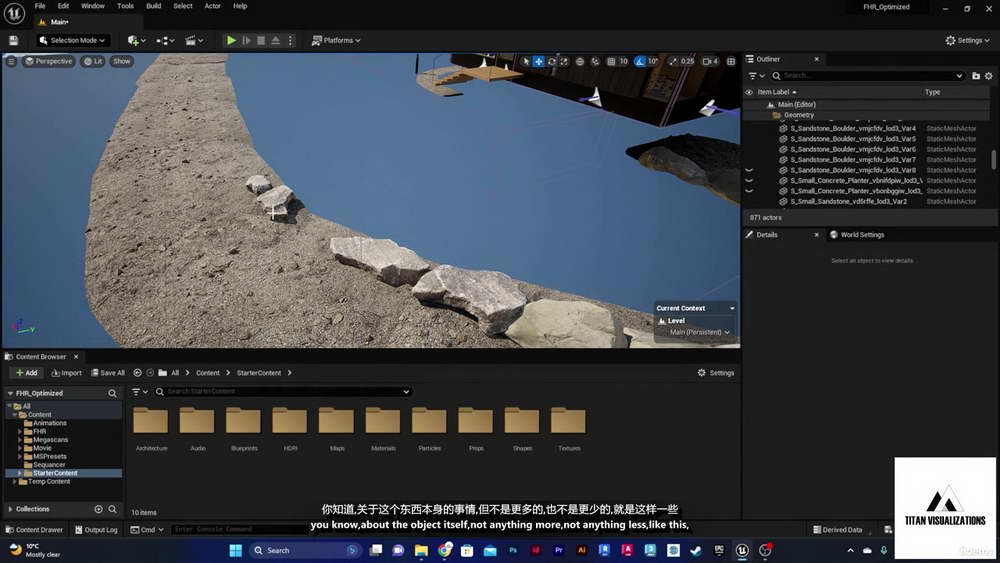Activate the Scale gizmo tool
The height and width of the screenshot is (563, 1000).
point(564,61)
